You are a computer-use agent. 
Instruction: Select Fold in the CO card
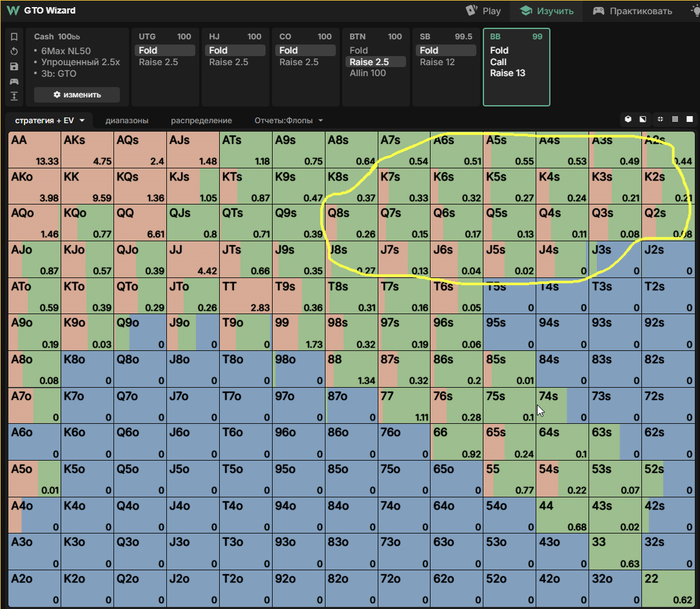(x=305, y=50)
